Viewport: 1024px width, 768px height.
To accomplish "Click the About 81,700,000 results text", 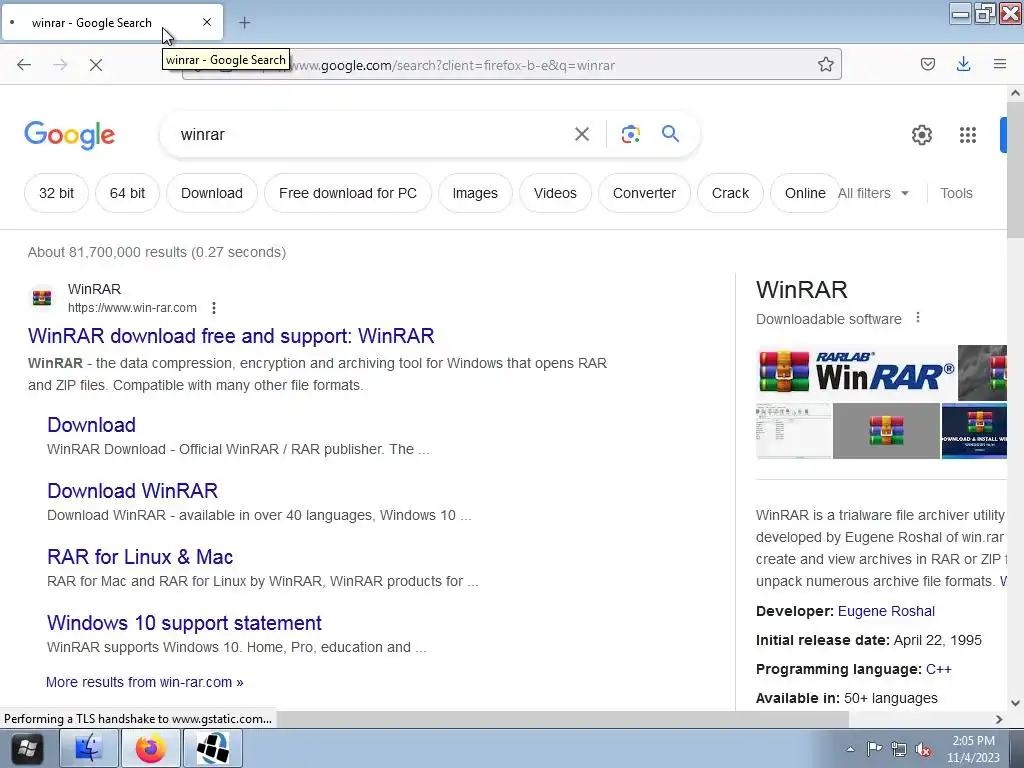I will click(x=157, y=252).
